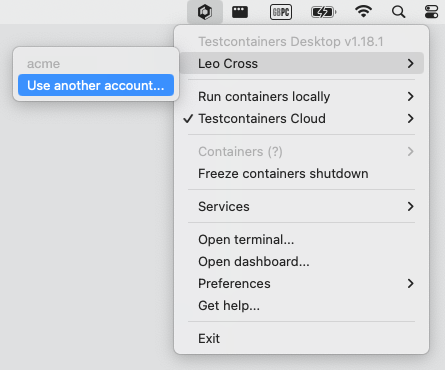The height and width of the screenshot is (370, 445).
Task: Expand the Preferences submenu chevron
Action: (410, 283)
